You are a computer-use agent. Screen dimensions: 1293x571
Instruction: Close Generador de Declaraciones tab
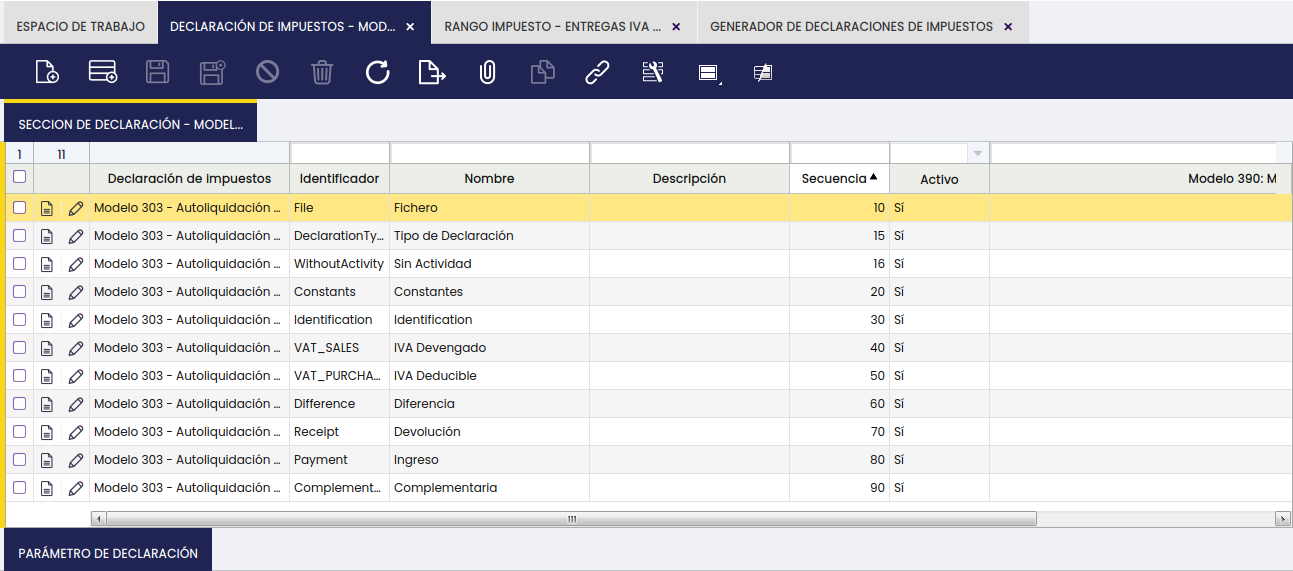pyautogui.click(x=1008, y=27)
